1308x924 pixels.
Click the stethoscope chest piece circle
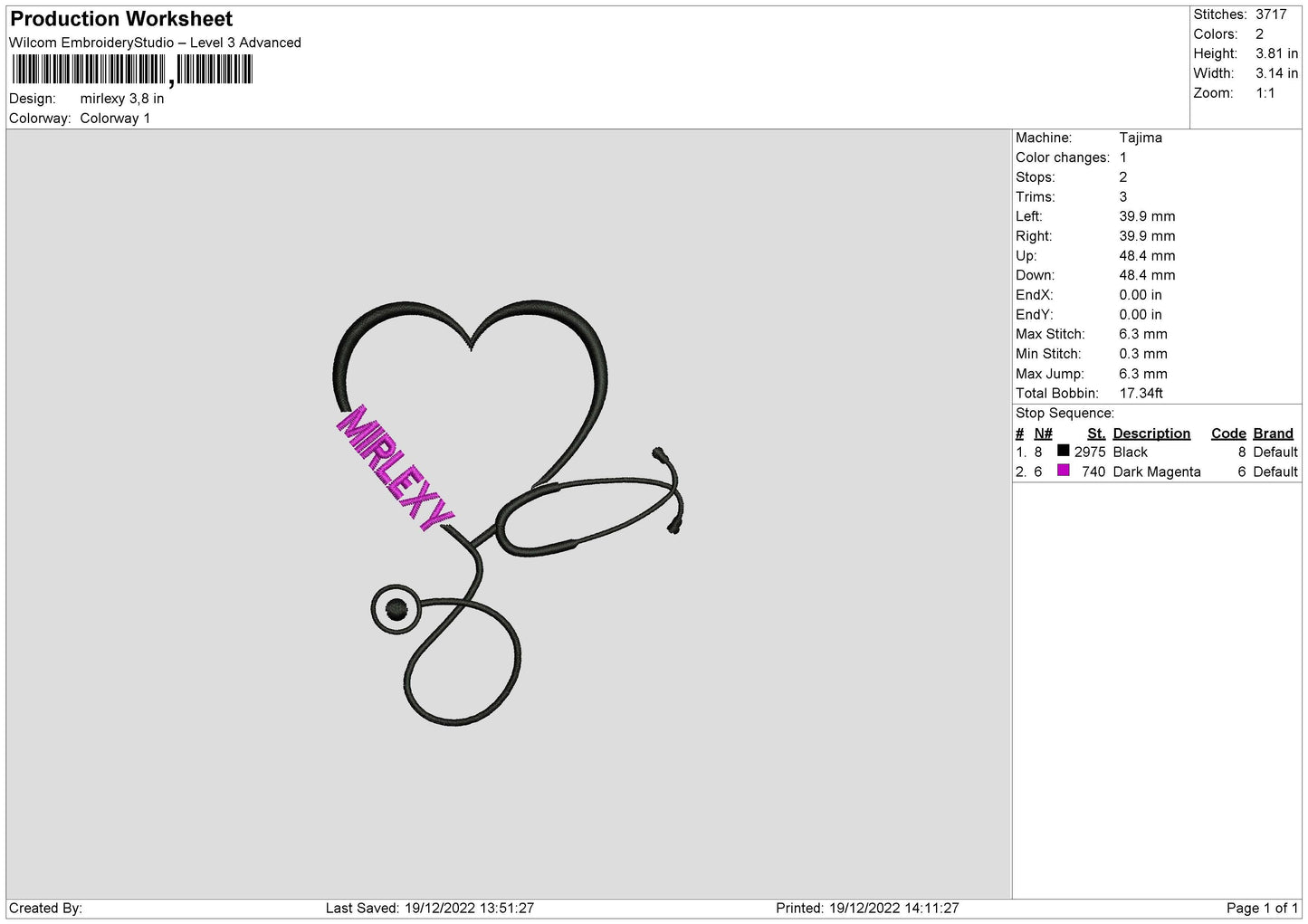pos(396,609)
